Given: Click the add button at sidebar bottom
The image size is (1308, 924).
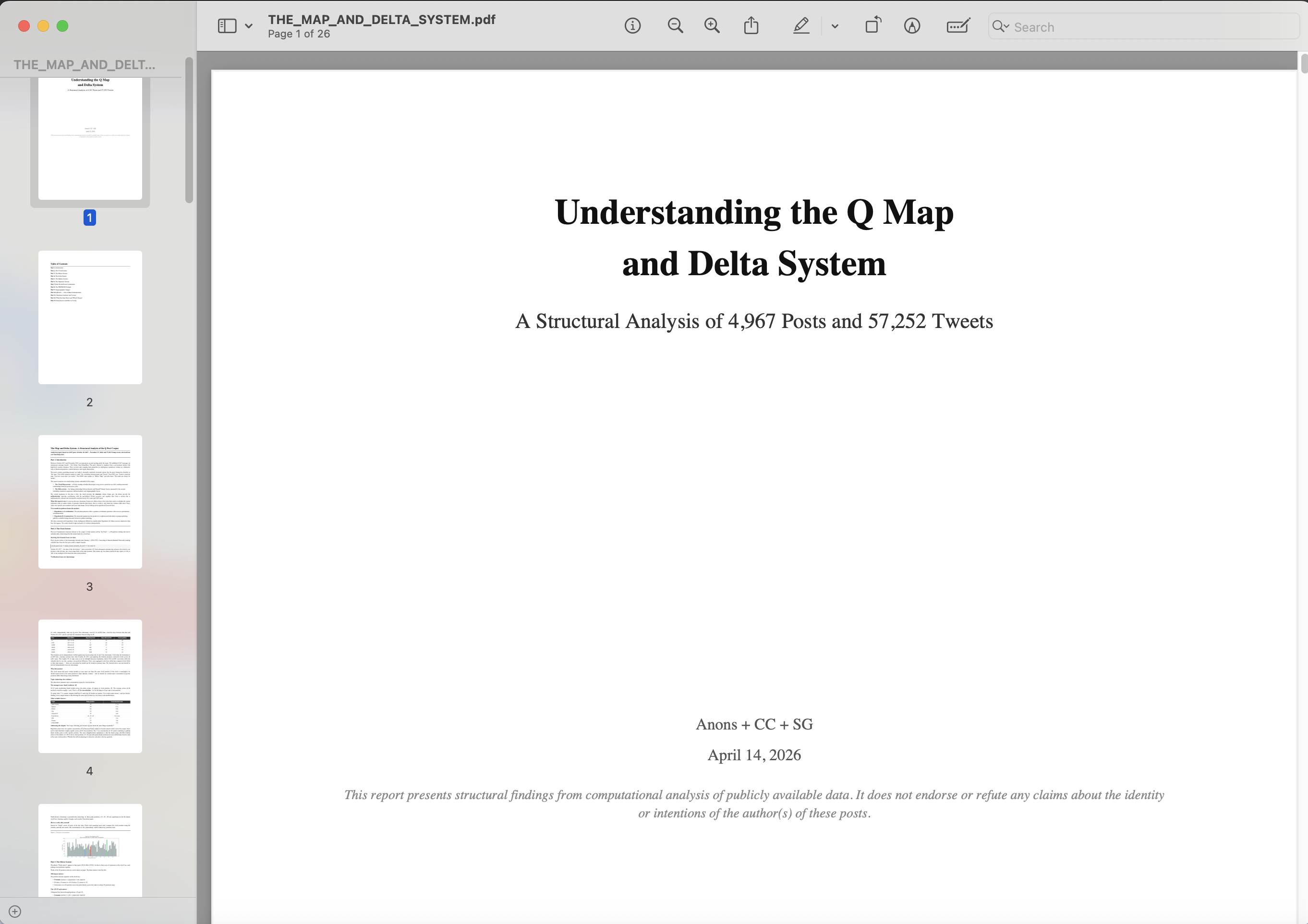Looking at the screenshot, I should tap(15, 911).
